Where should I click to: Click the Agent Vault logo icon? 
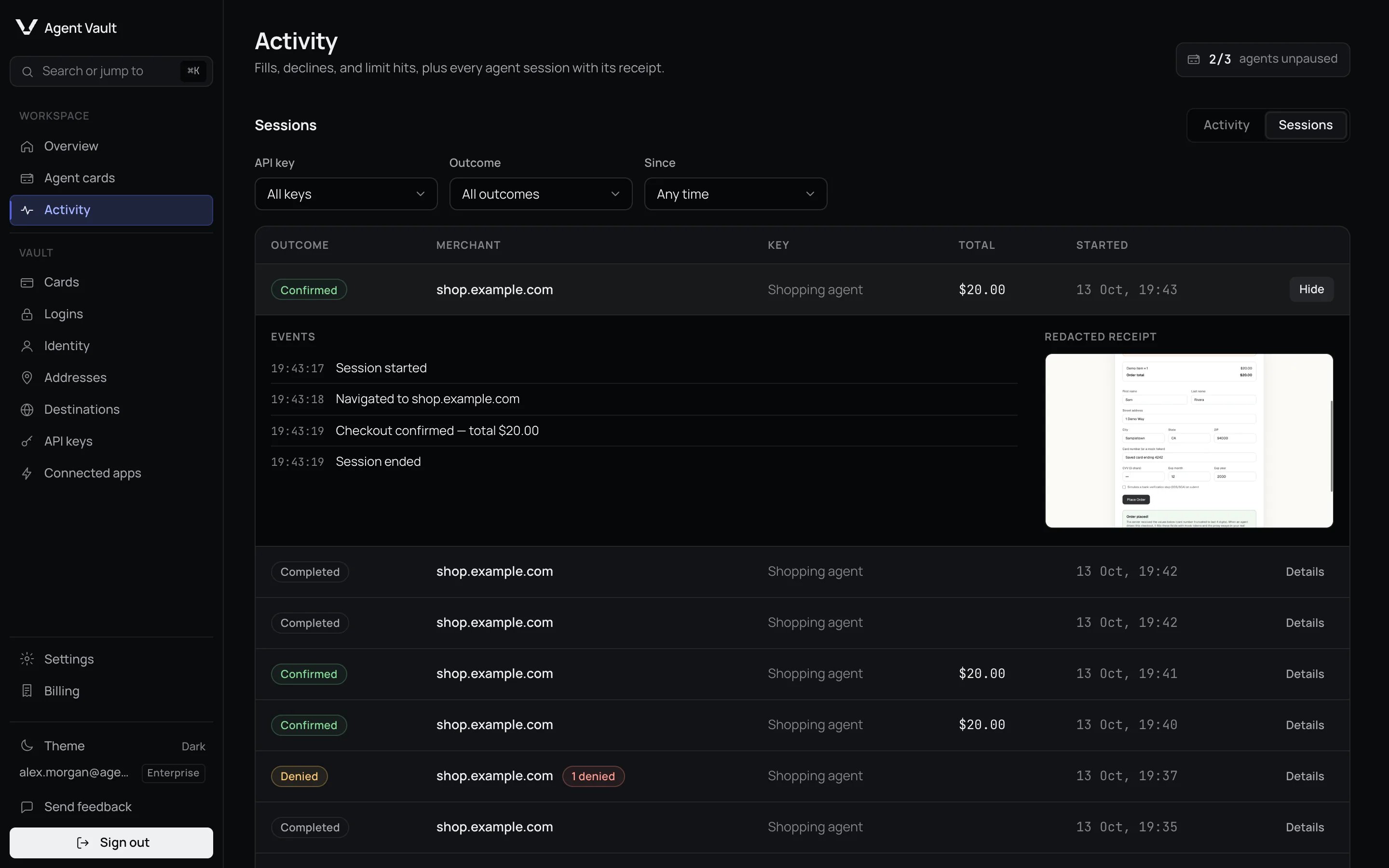click(27, 27)
